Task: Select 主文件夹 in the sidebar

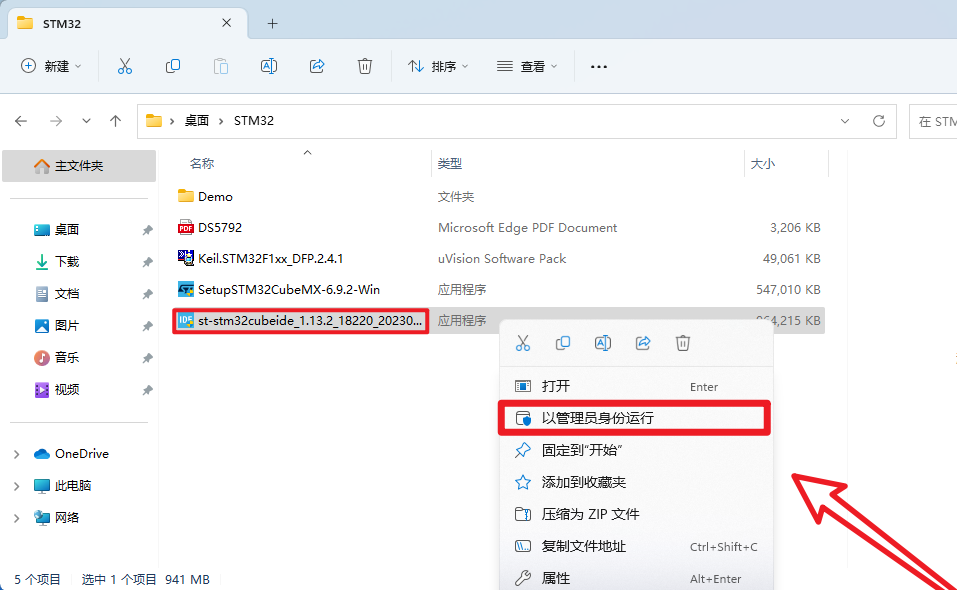Action: click(79, 166)
